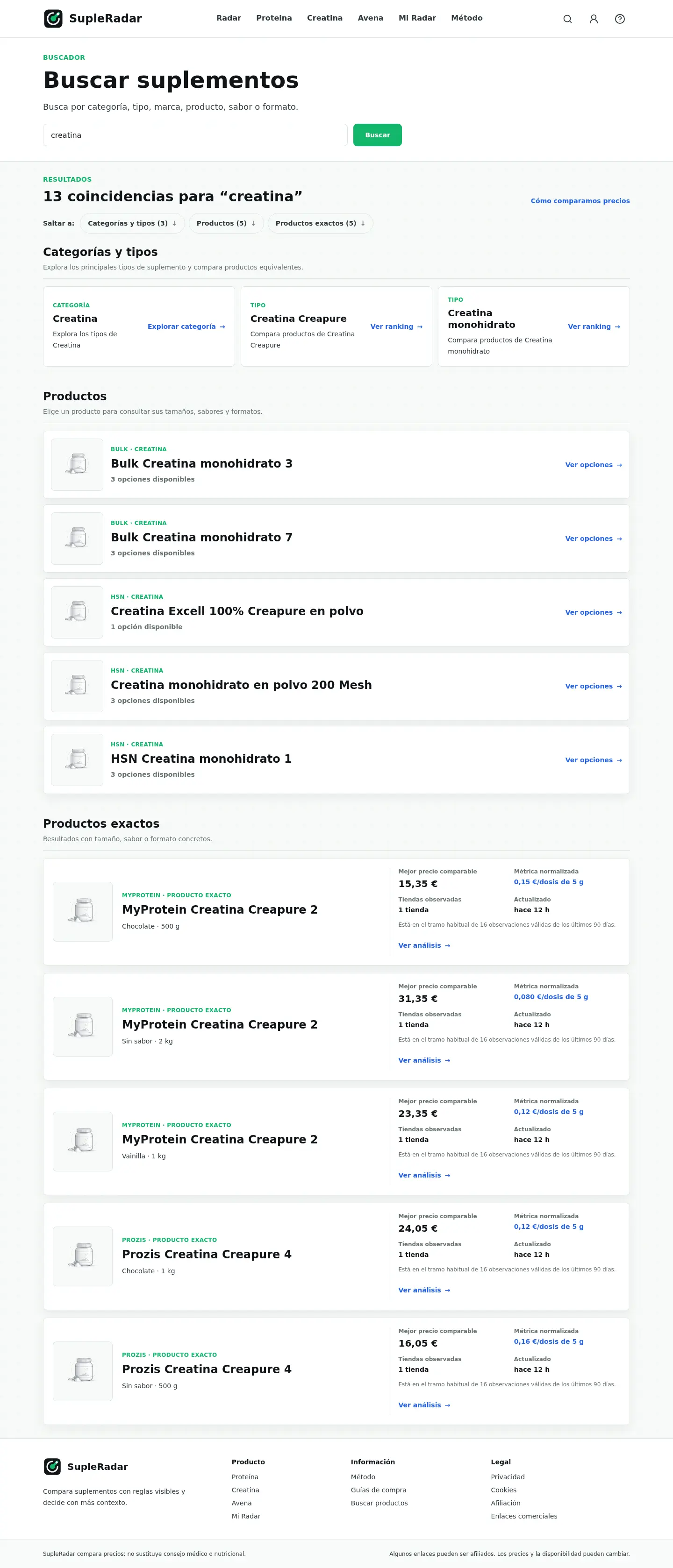Viewport: 673px width, 1568px height.
Task: Open Avena link in footer
Action: [x=241, y=1504]
